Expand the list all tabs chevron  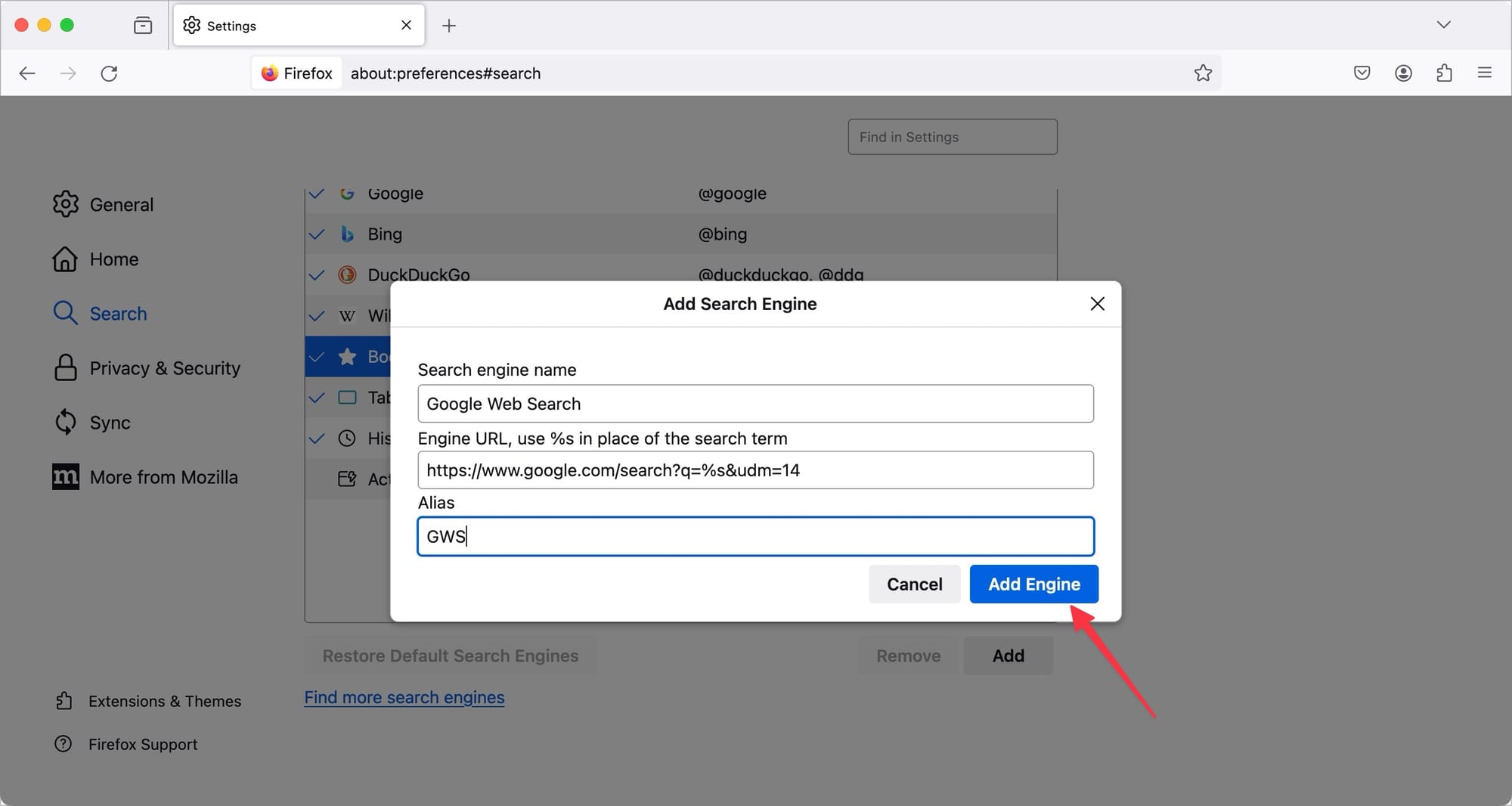(1443, 25)
